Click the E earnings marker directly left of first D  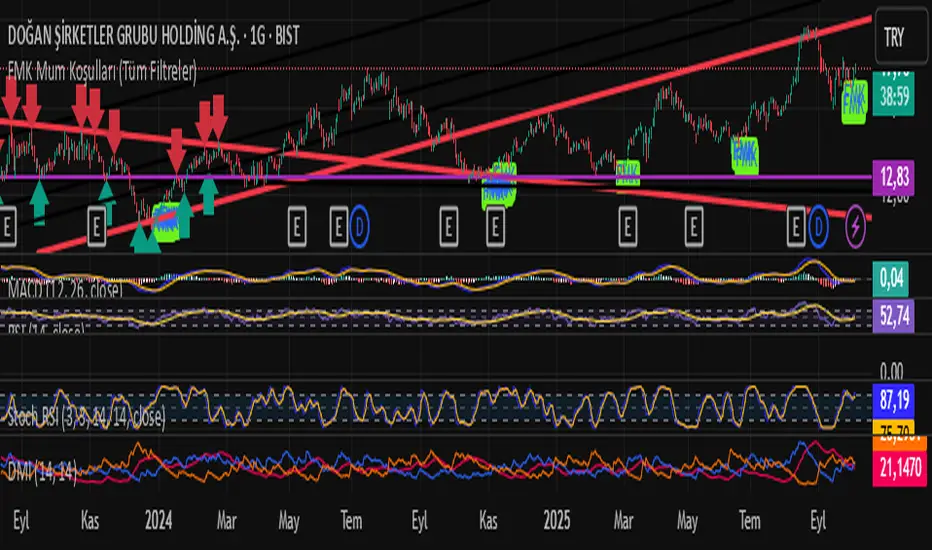tap(338, 226)
